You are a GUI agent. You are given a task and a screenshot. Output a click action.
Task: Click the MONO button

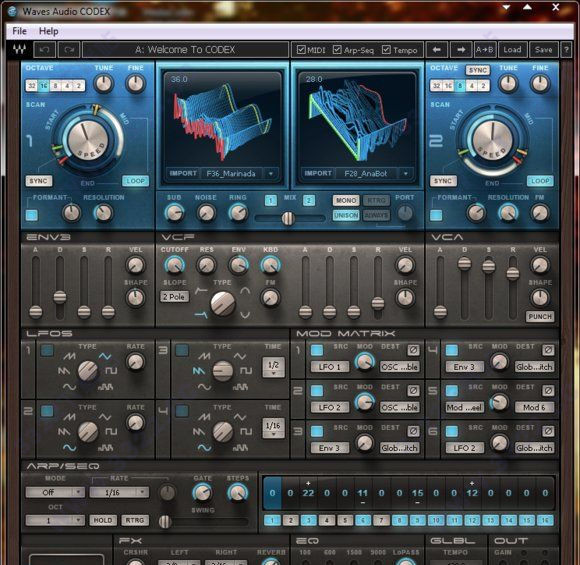click(x=346, y=200)
